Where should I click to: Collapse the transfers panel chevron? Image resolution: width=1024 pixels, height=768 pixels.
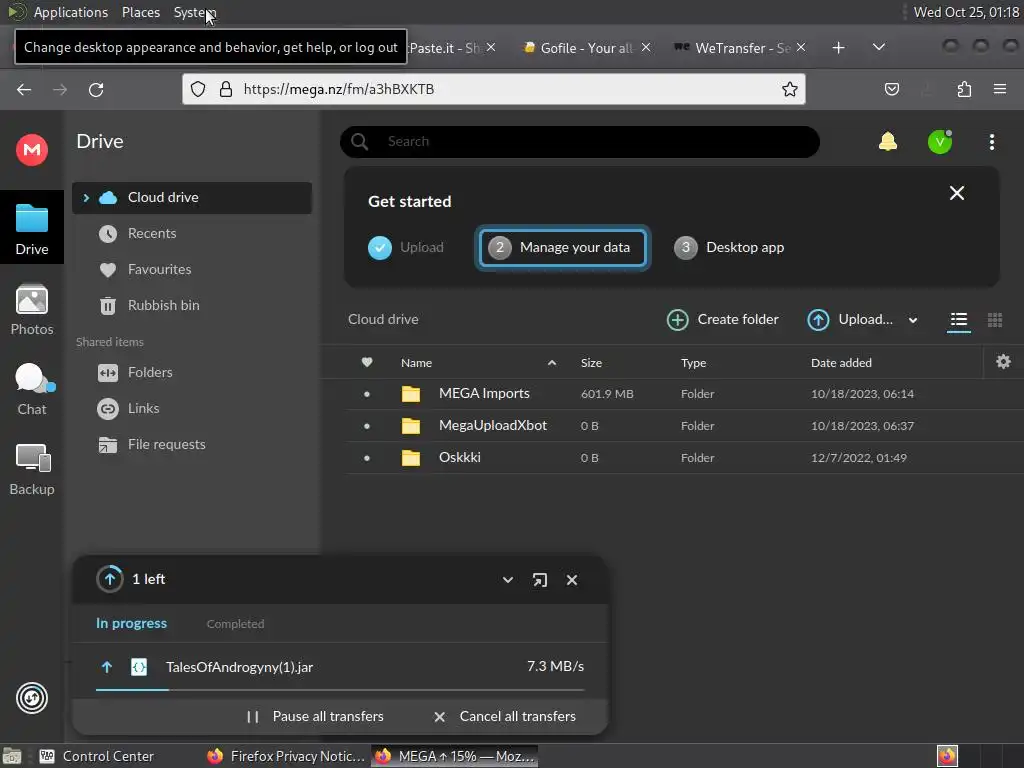(507, 580)
